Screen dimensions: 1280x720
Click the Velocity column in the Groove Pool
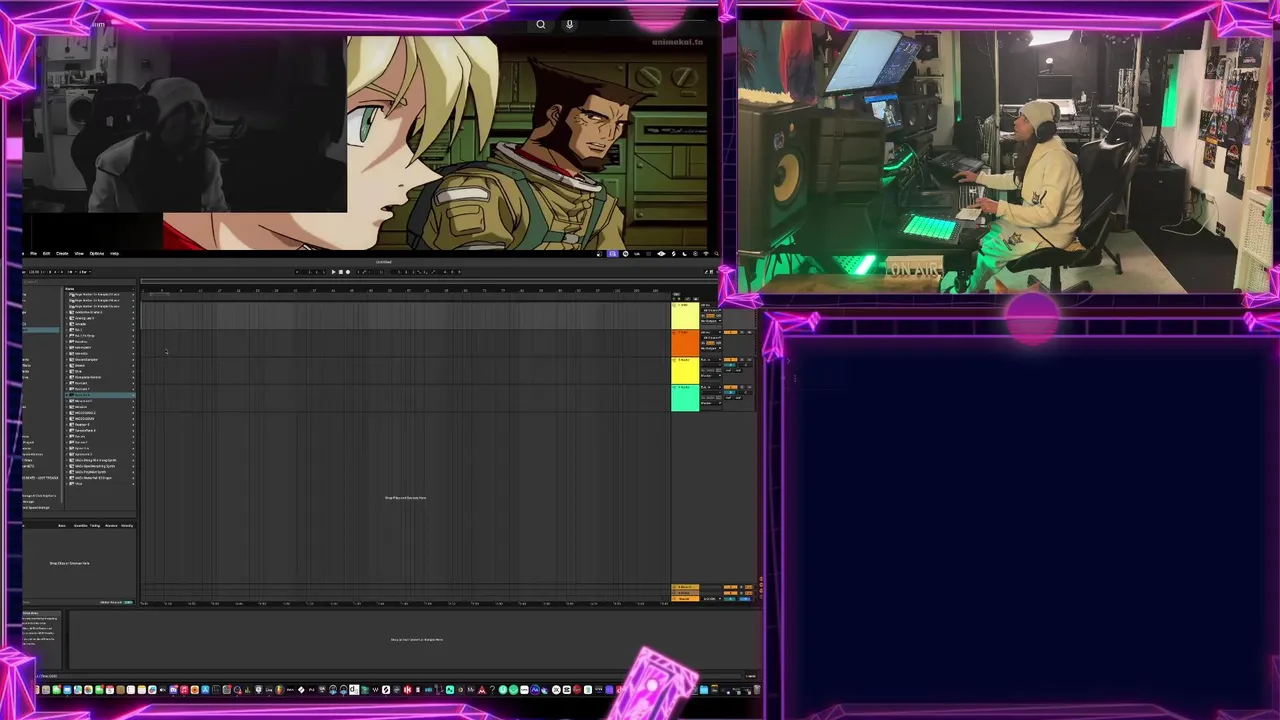pyautogui.click(x=127, y=526)
